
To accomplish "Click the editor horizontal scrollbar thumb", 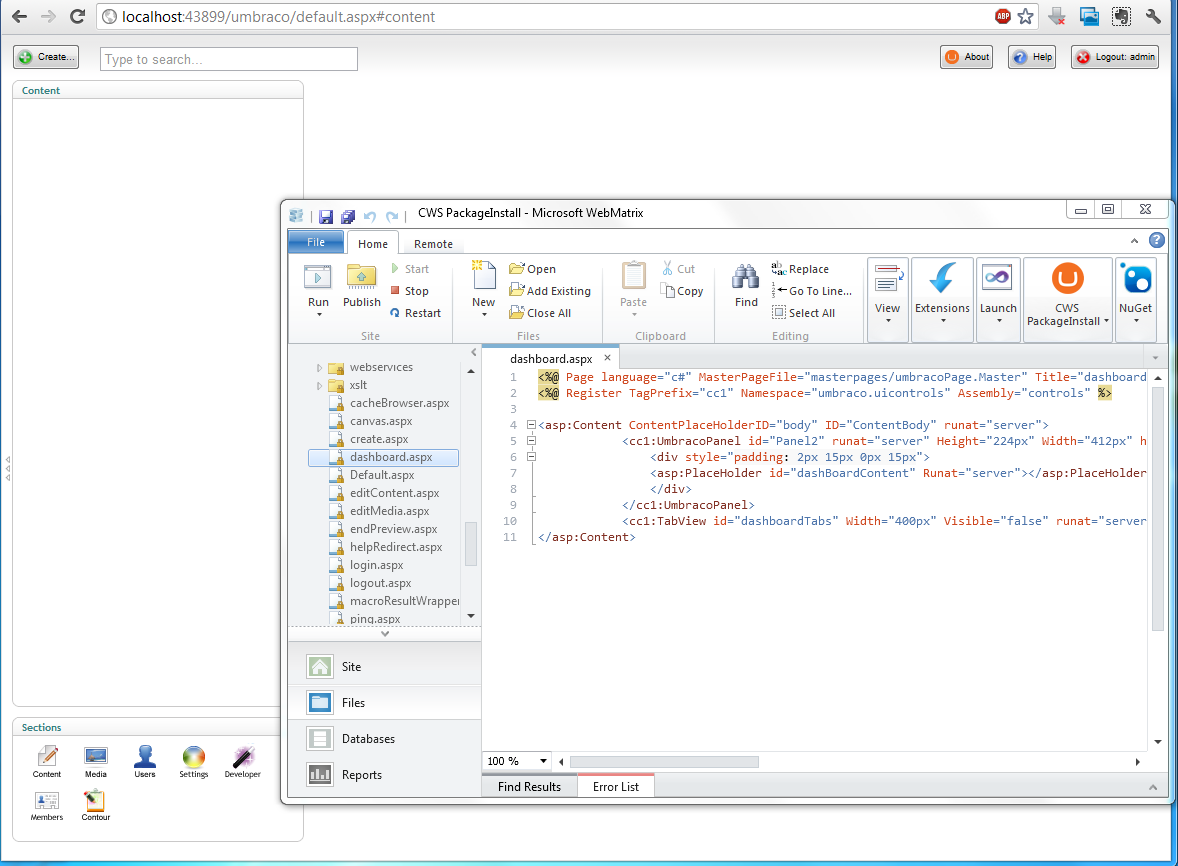I will click(x=664, y=762).
